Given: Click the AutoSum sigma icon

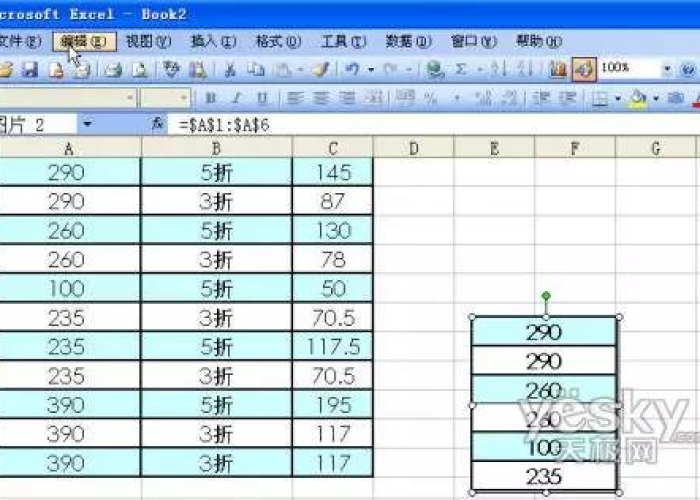Looking at the screenshot, I should pos(461,70).
